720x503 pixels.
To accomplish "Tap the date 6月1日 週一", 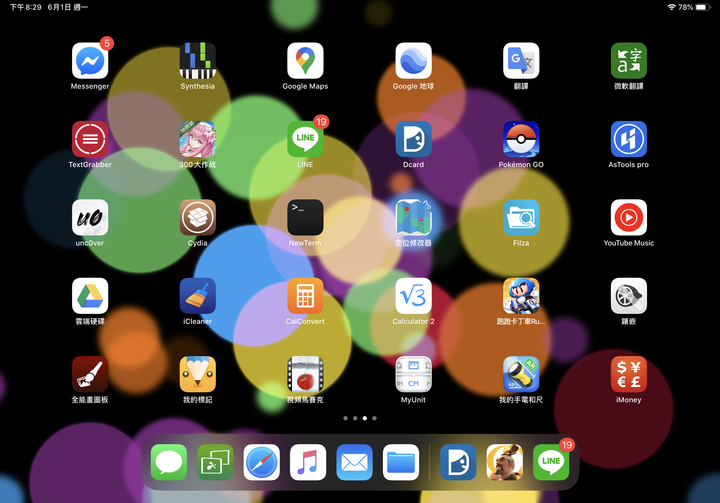I will pyautogui.click(x=68, y=7).
